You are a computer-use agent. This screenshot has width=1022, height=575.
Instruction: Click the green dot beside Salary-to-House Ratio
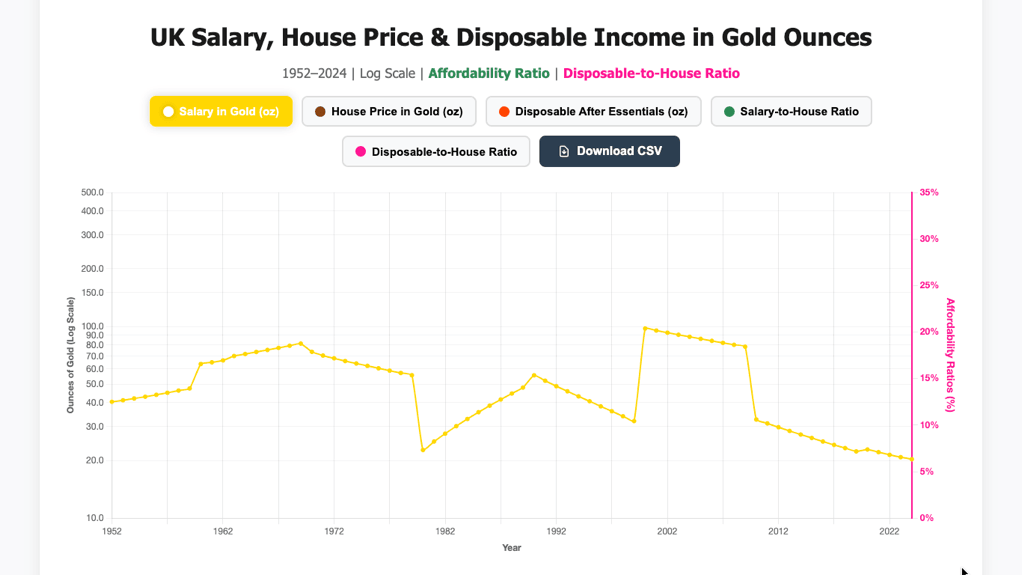[729, 112]
